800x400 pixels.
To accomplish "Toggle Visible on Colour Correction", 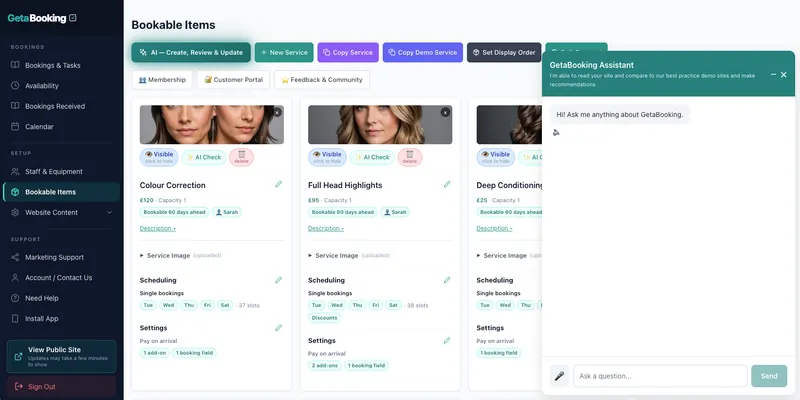I will click(x=159, y=157).
